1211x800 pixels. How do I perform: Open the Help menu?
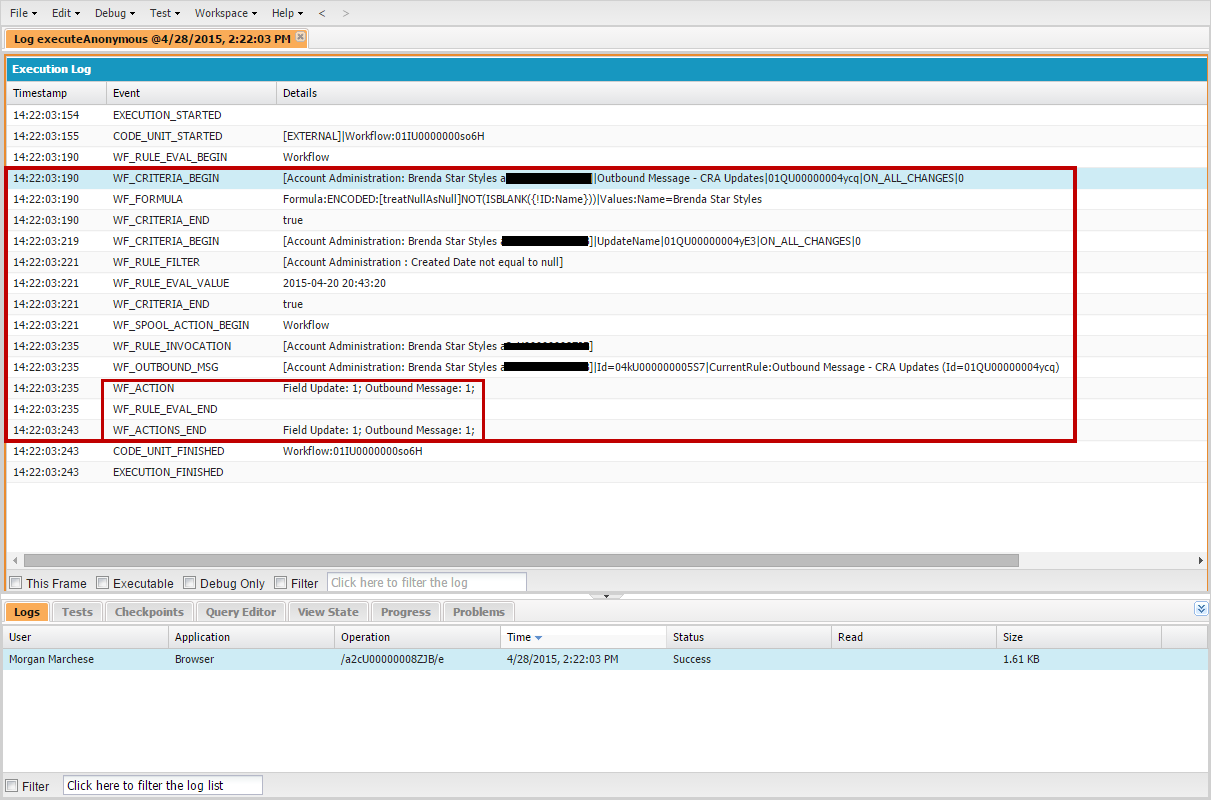pyautogui.click(x=288, y=13)
